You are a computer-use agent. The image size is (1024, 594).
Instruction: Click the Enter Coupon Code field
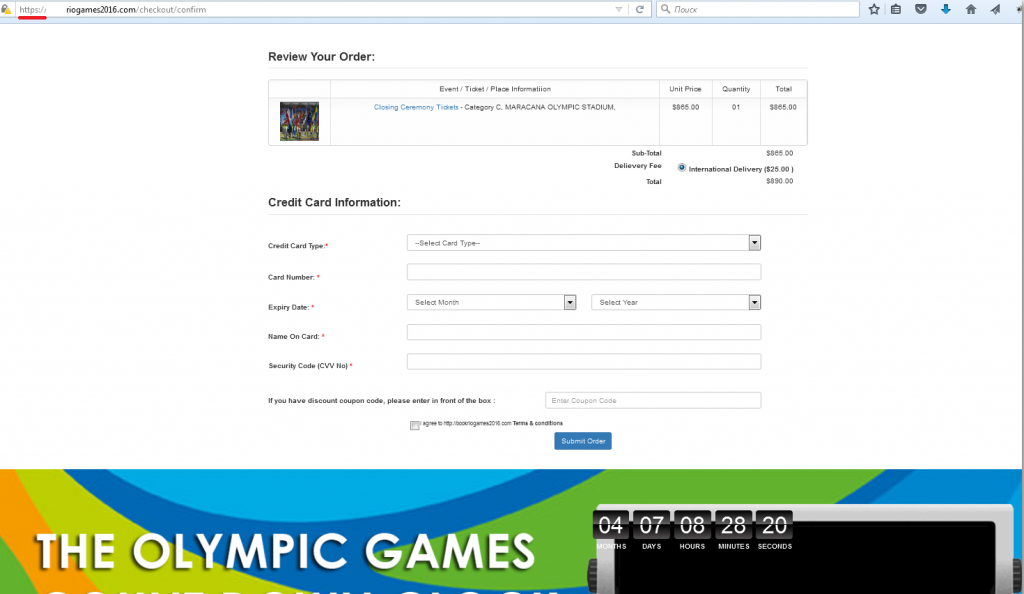653,400
